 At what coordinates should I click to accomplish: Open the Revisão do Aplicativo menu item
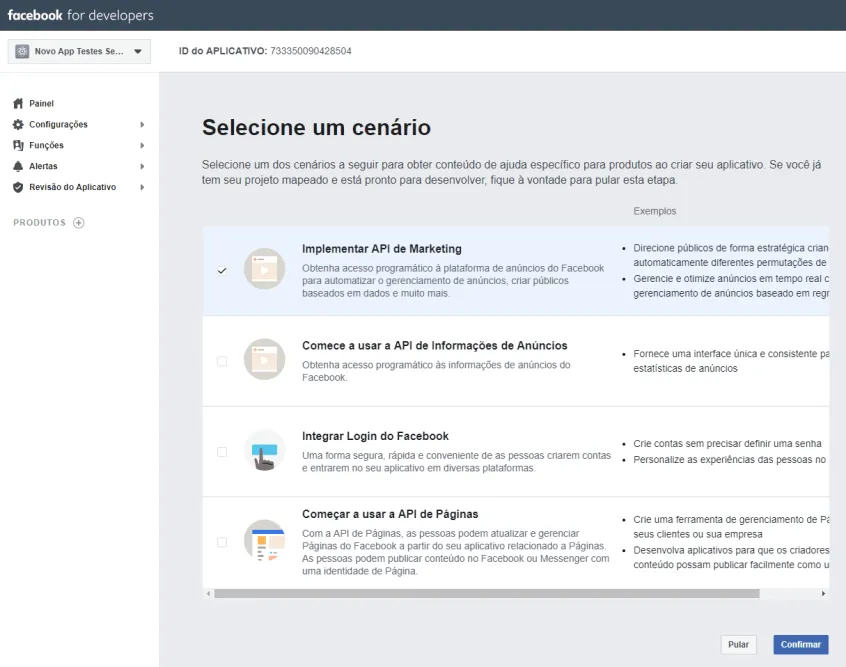point(72,187)
